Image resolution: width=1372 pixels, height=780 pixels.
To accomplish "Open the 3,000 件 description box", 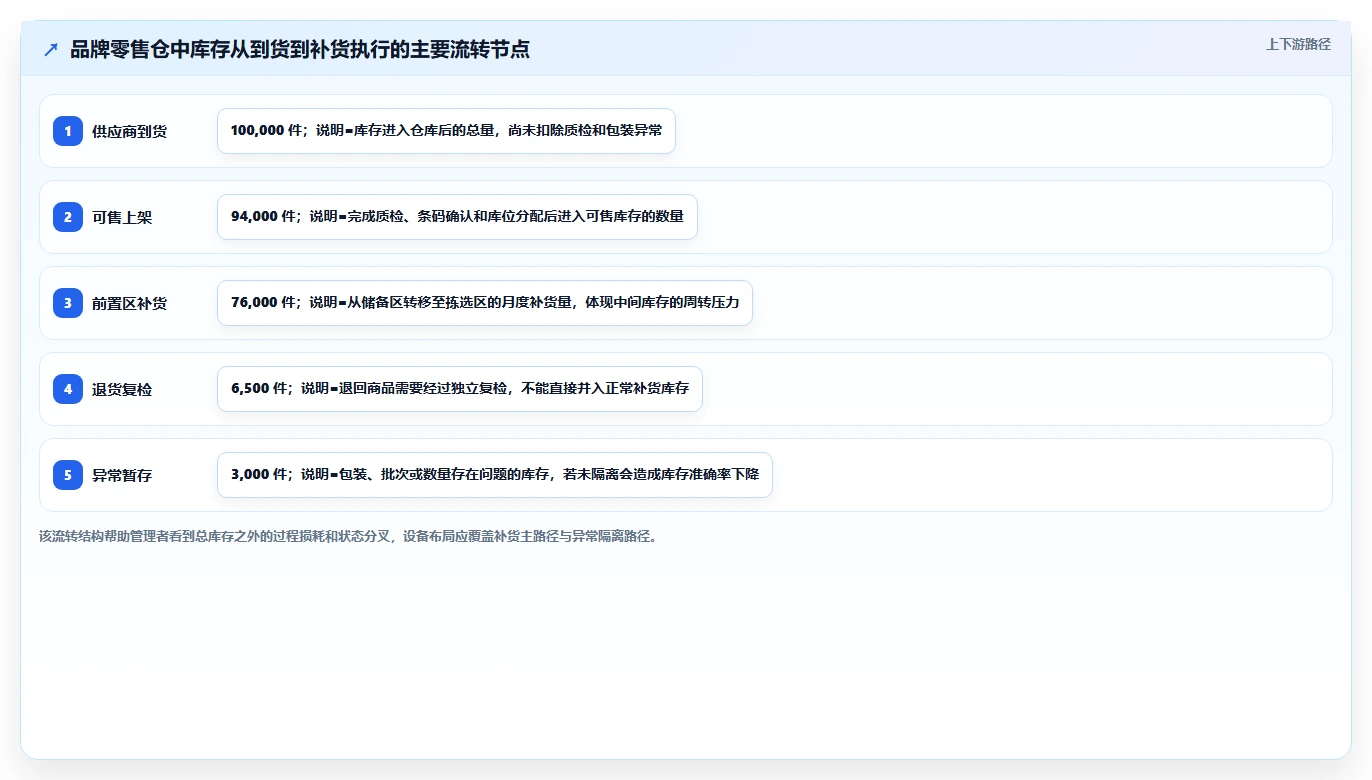I will point(495,475).
